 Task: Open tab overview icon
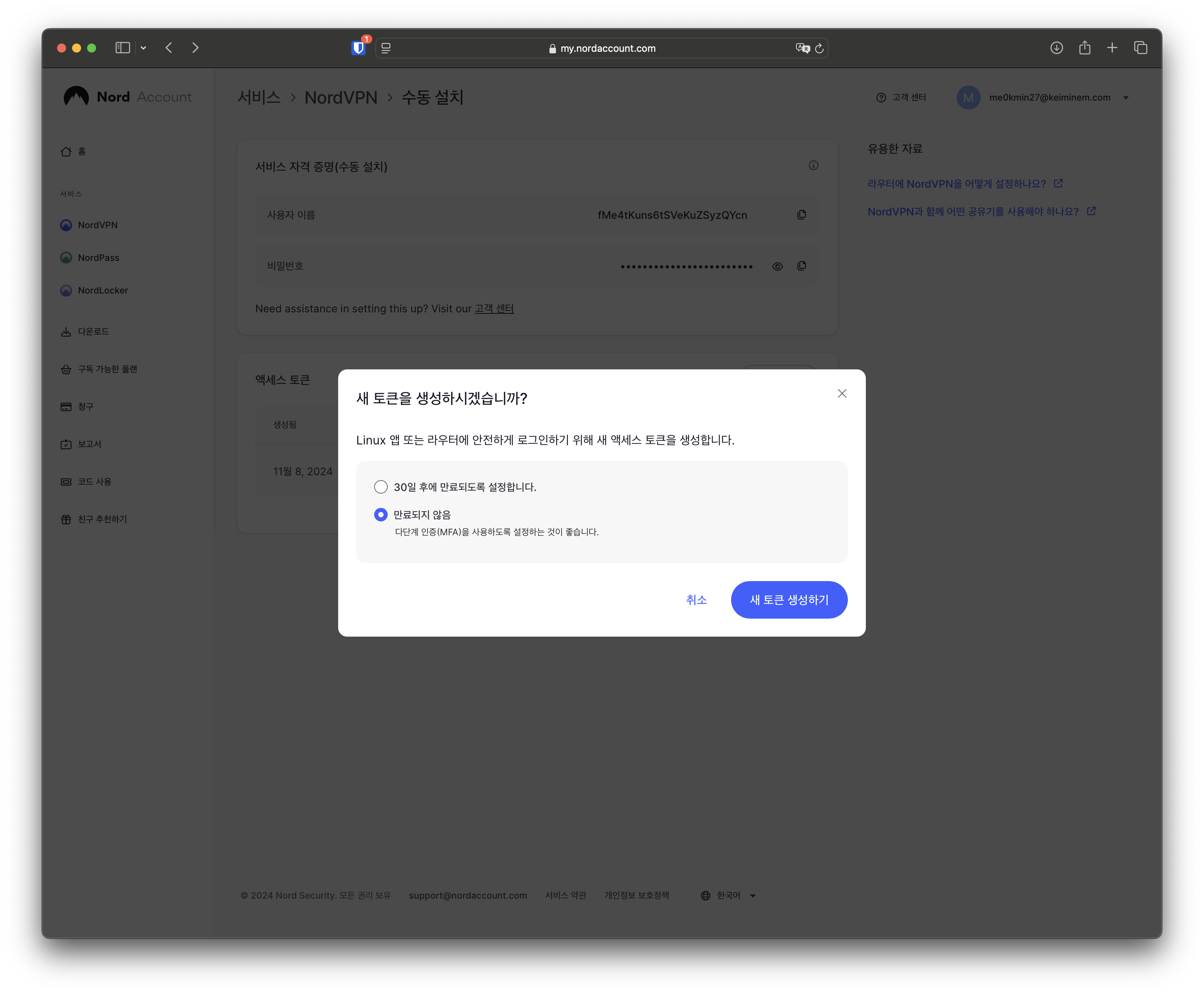tap(1141, 48)
